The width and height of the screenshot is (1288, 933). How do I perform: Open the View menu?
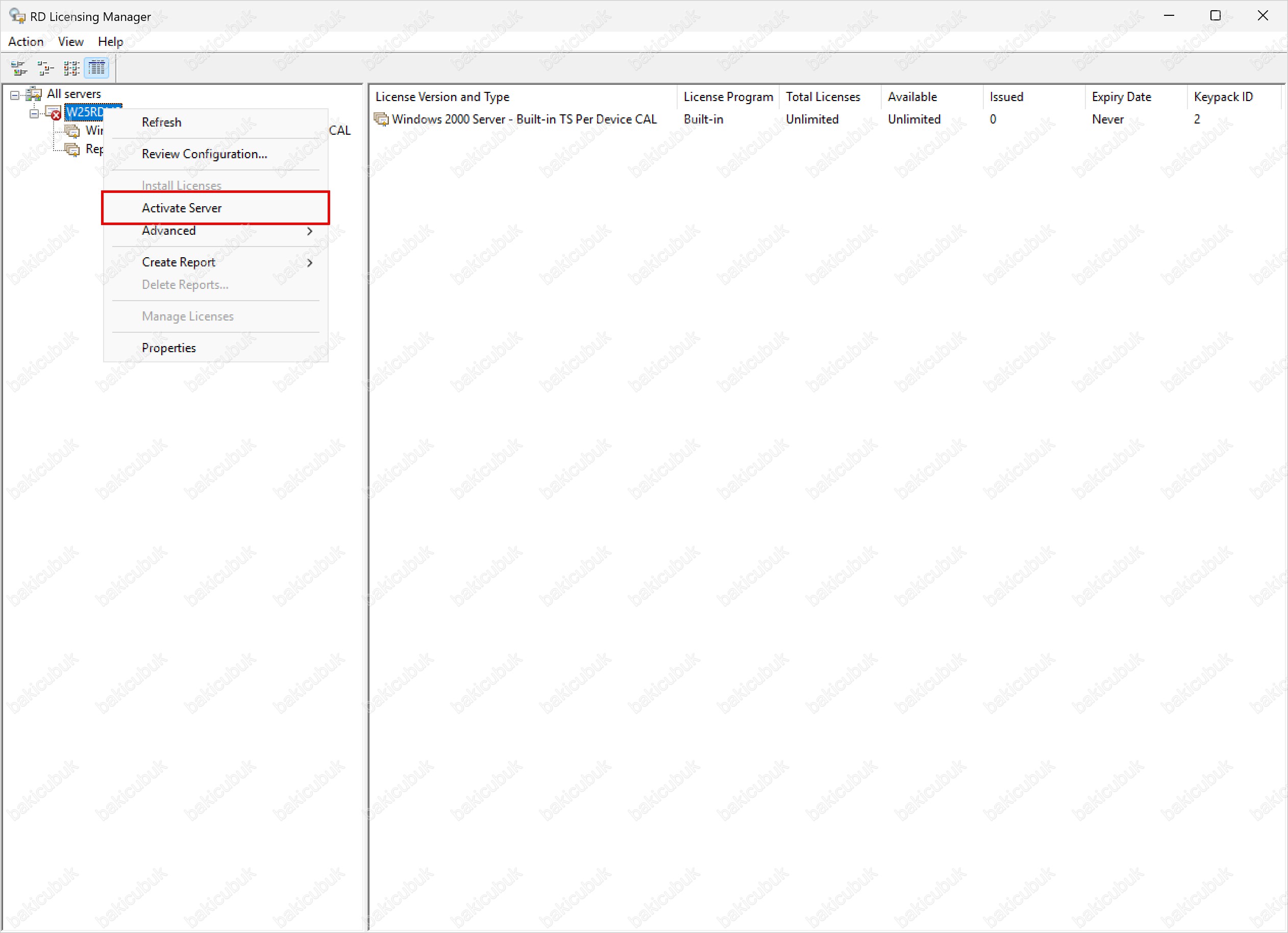pos(70,41)
